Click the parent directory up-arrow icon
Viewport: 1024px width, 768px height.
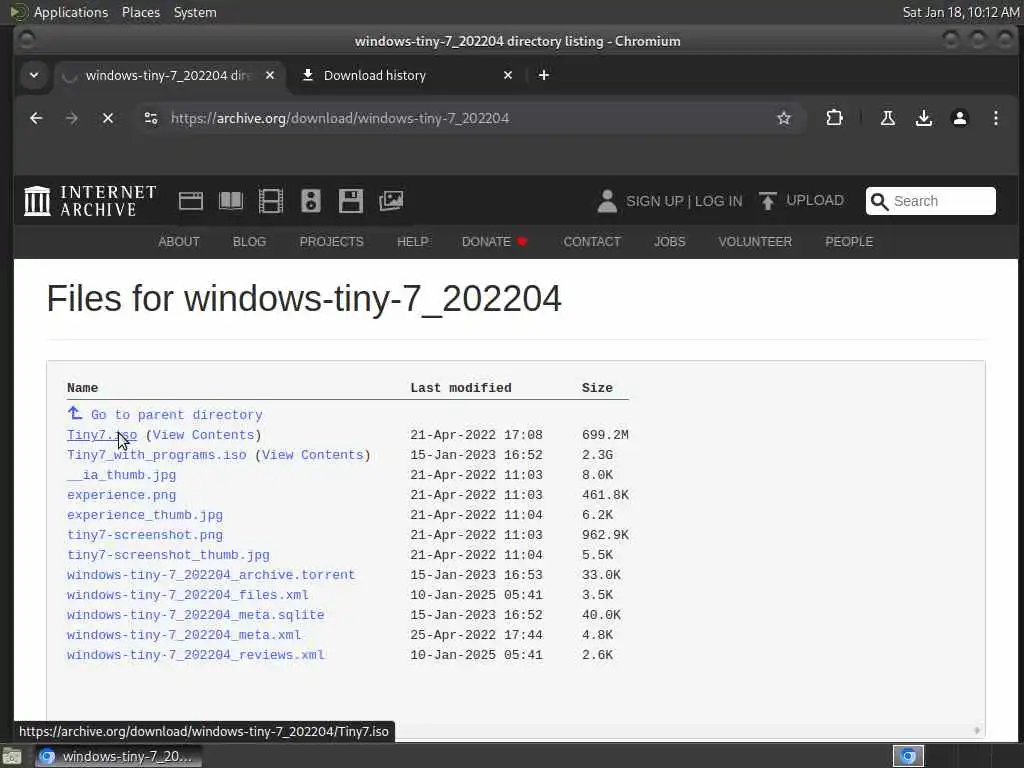coord(75,413)
